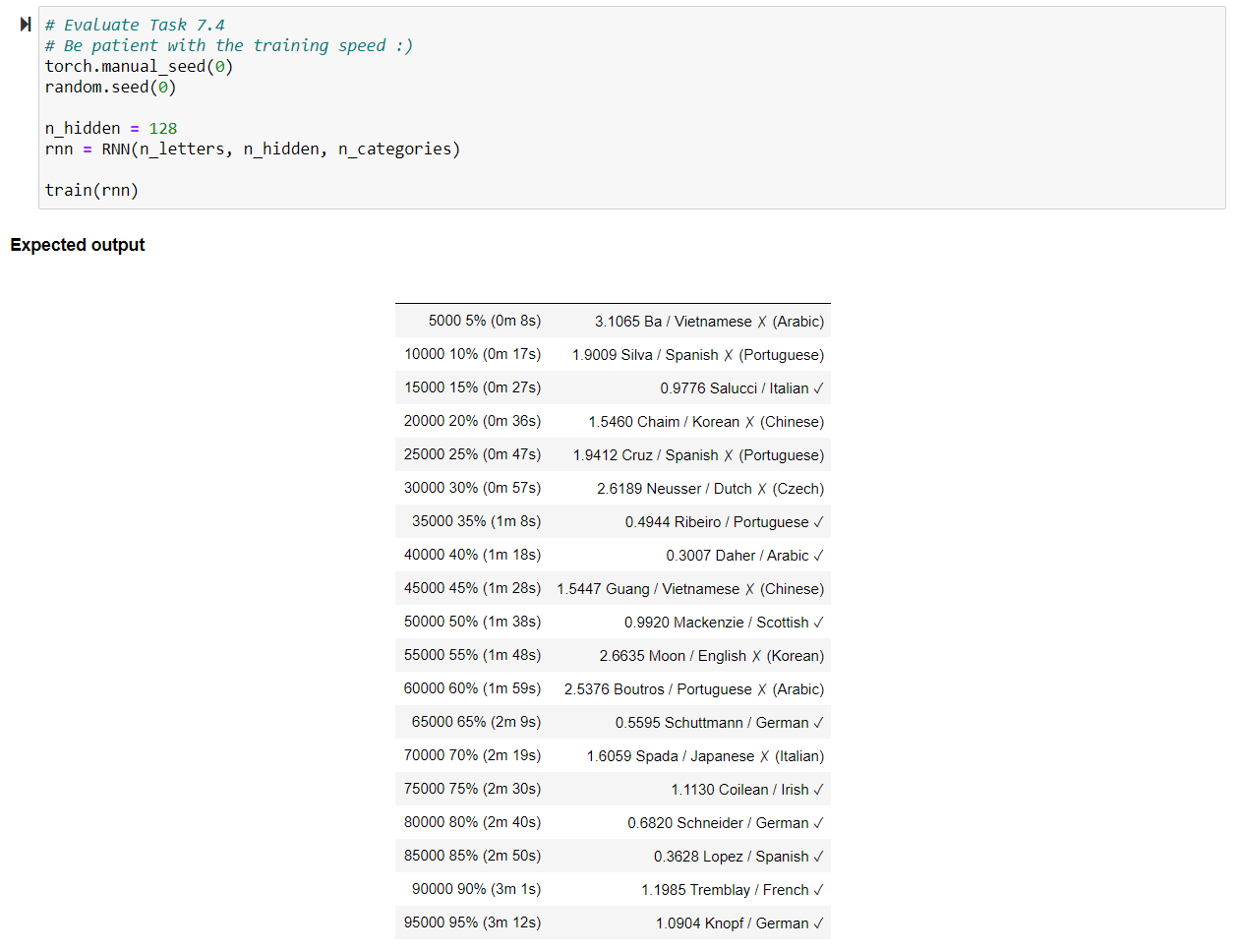
Task: Select the 5000 5% Vietnamese row
Action: (x=612, y=321)
